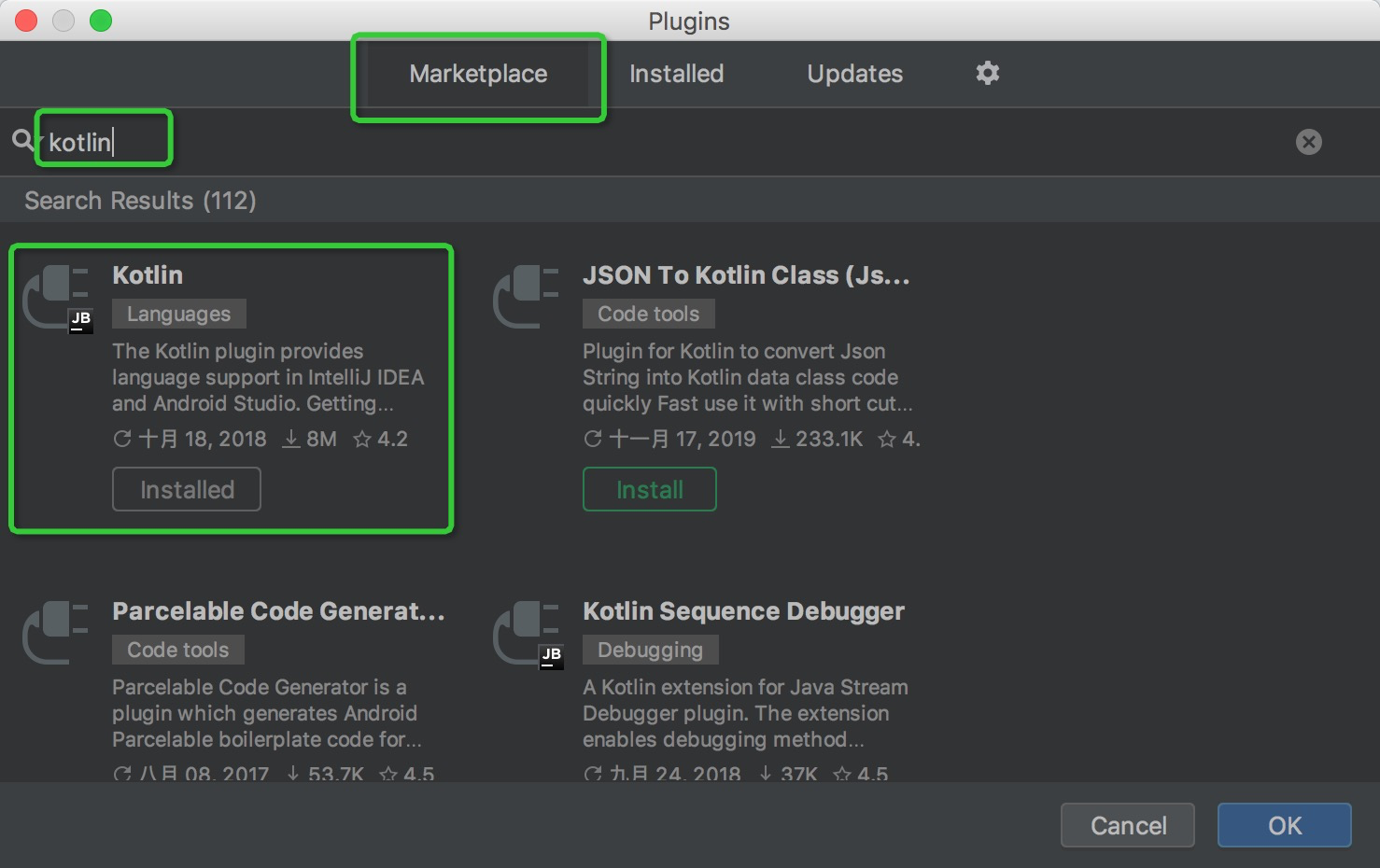Viewport: 1380px width, 868px height.
Task: Open Parcelable Code Generator plugin title
Action: [278, 611]
